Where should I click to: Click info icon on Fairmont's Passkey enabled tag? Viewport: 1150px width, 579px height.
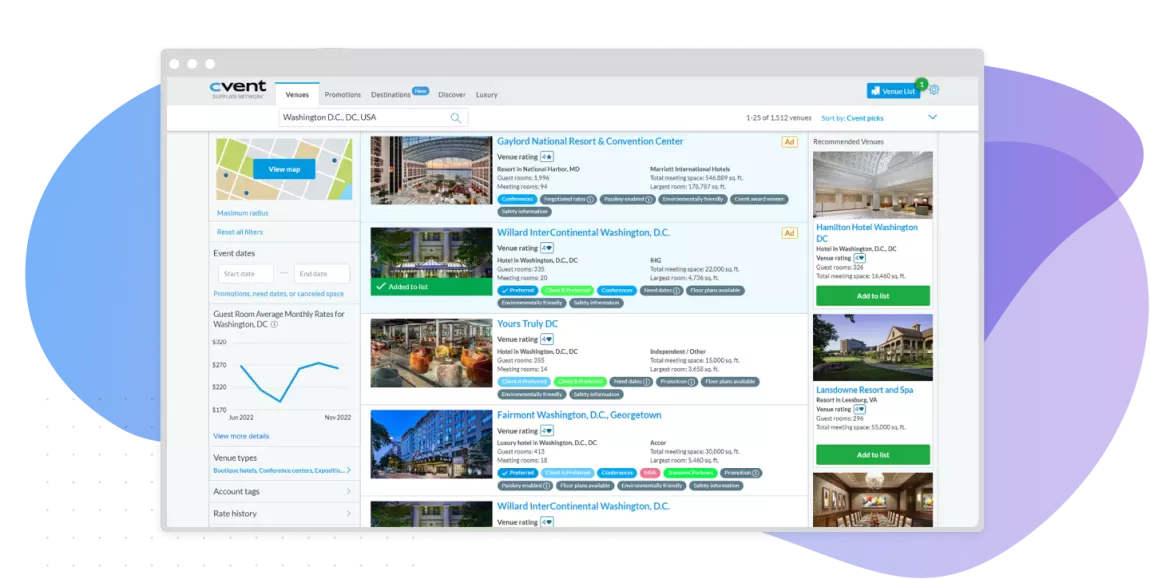(x=546, y=486)
